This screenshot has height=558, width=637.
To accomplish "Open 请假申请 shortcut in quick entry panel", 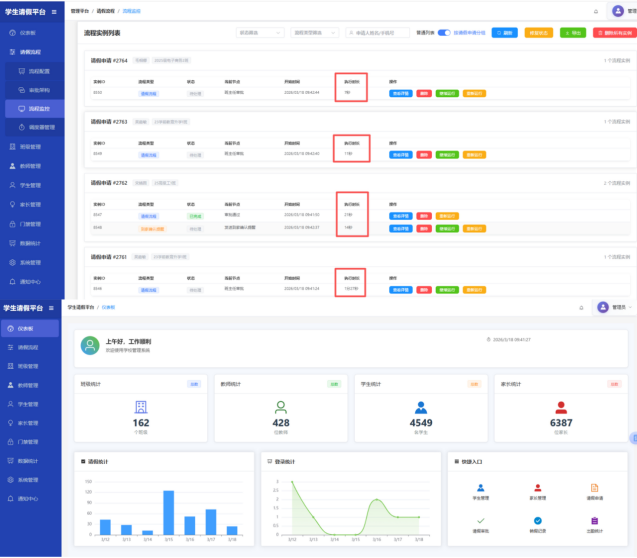I will point(595,489).
